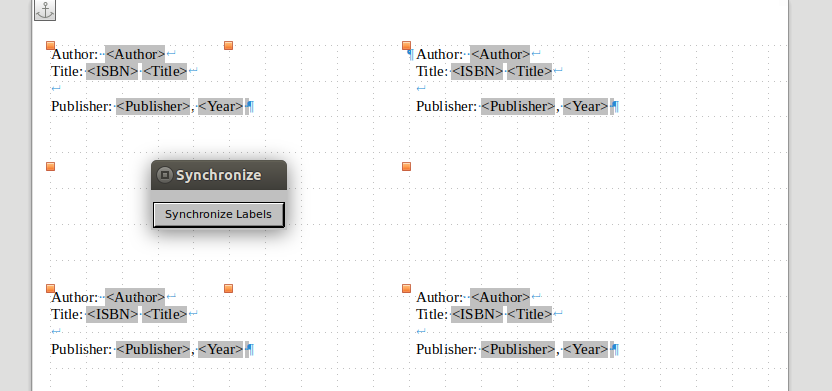This screenshot has width=832, height=391.
Task: Click the anchor icon at page top
Action: [45, 10]
